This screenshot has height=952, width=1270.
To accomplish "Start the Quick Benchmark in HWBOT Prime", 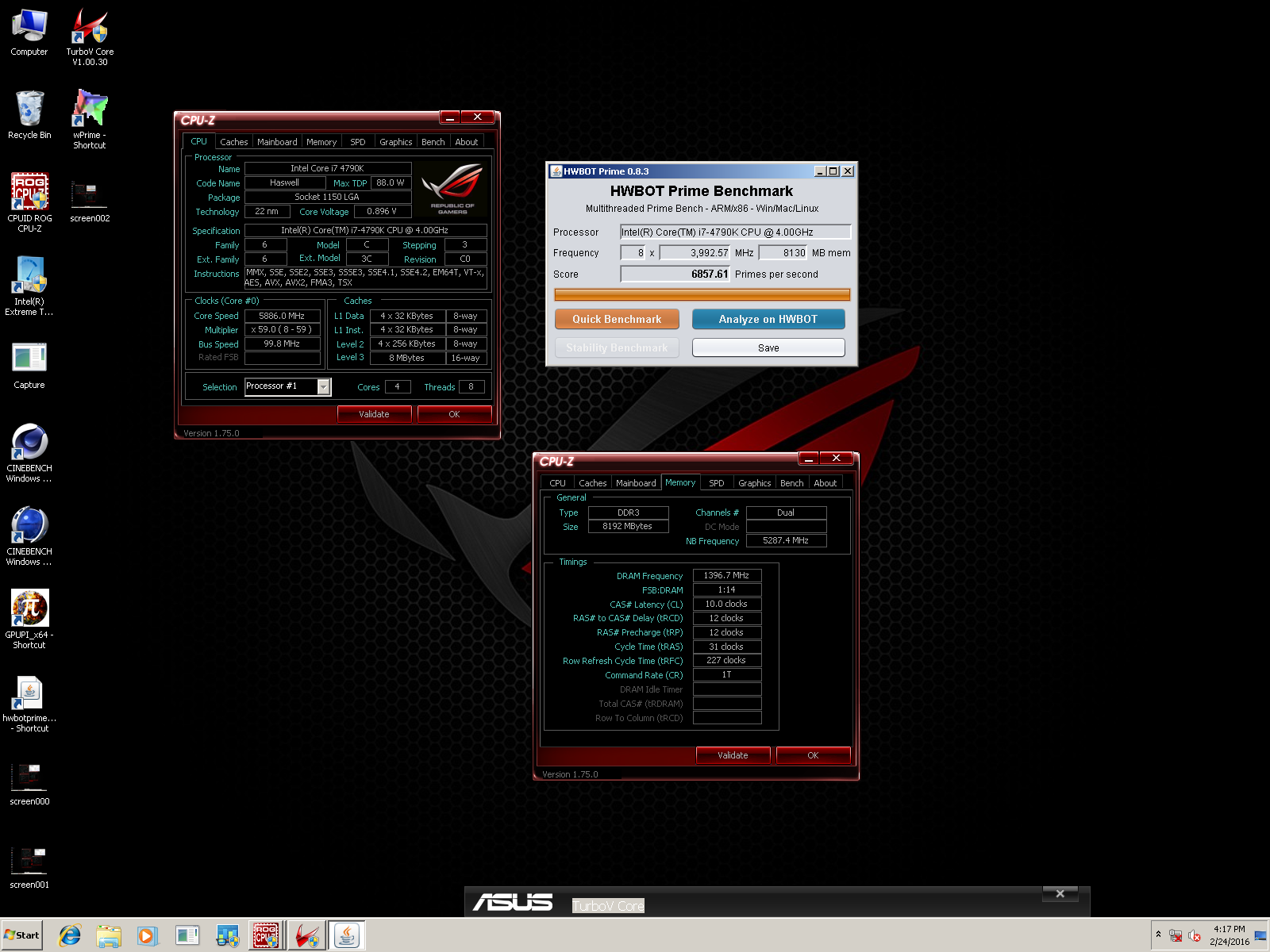I will (x=617, y=319).
